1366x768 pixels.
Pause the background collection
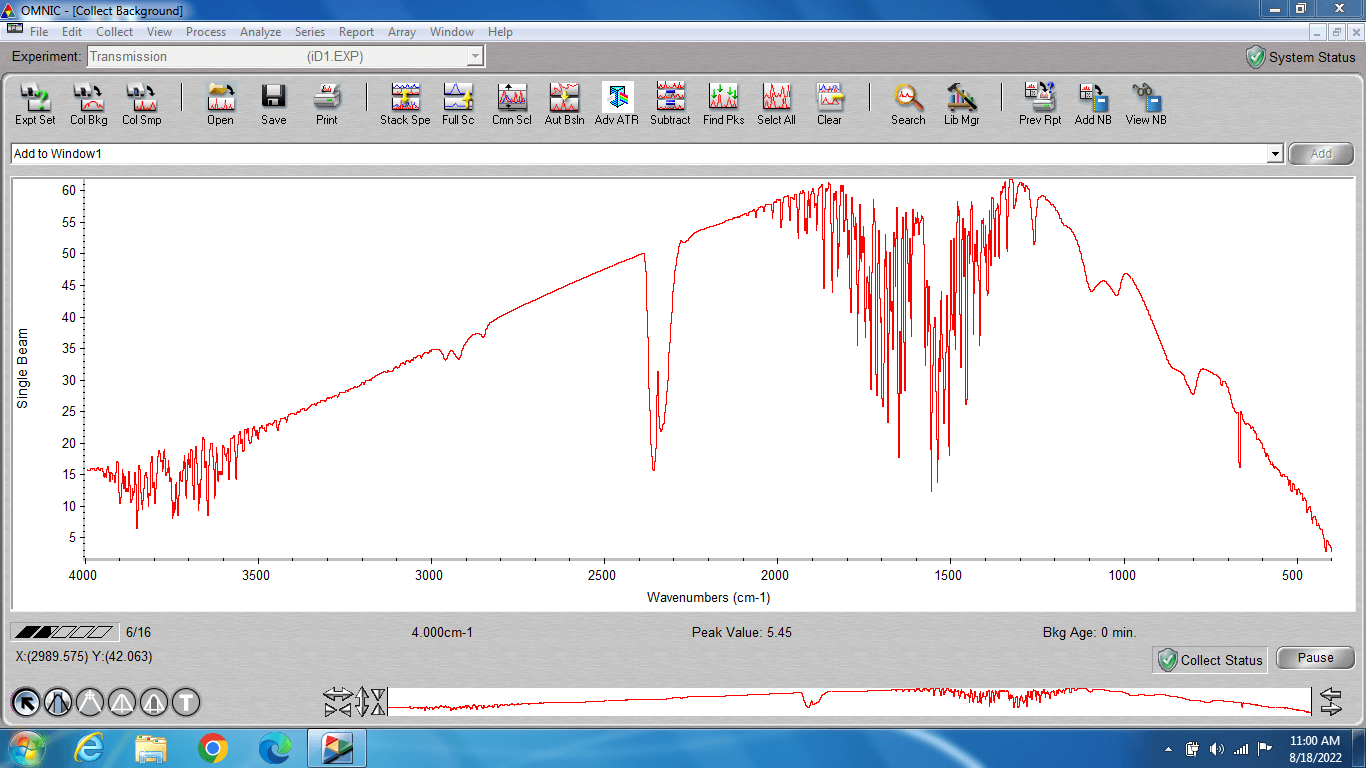(x=1315, y=658)
